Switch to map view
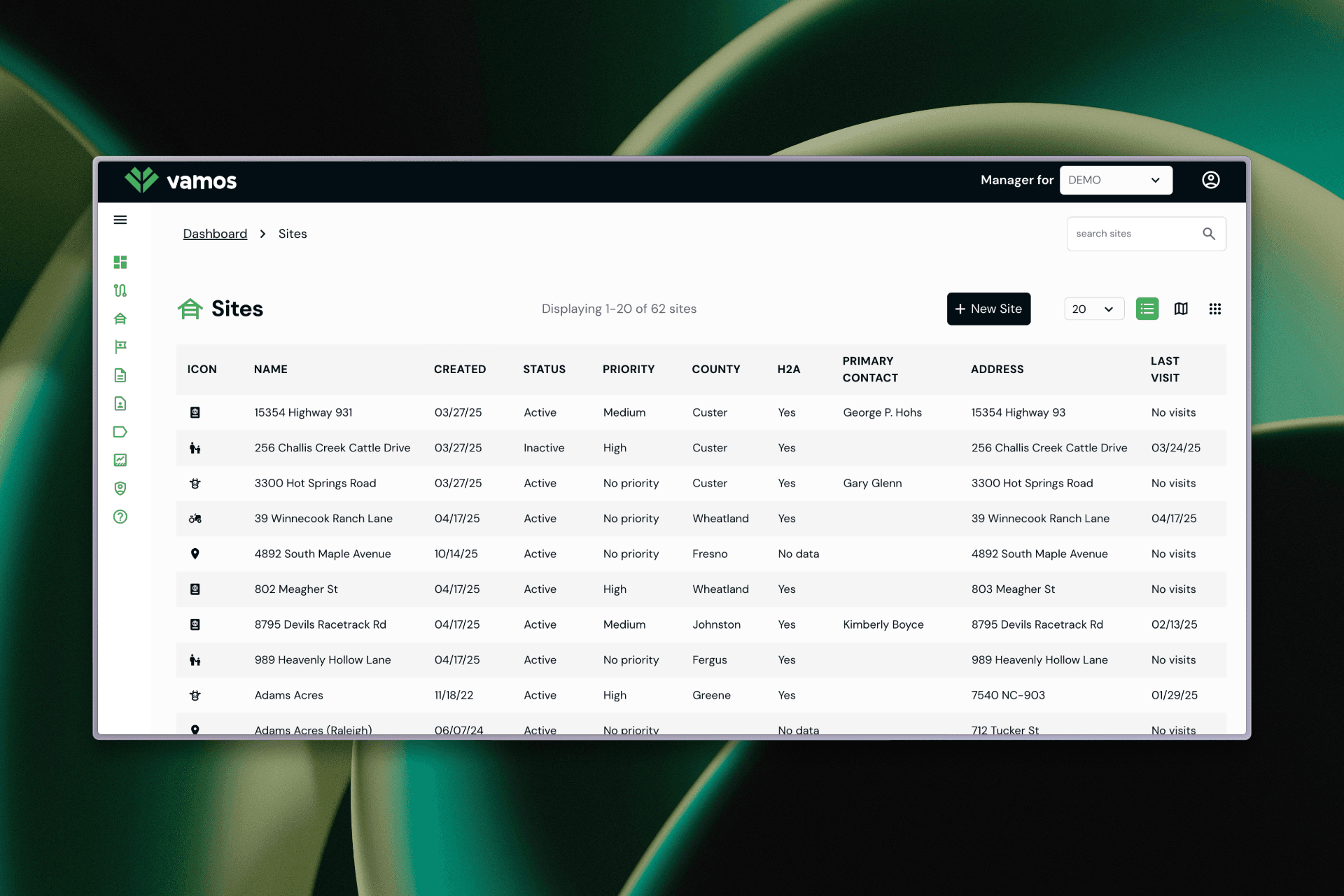 coord(1181,309)
